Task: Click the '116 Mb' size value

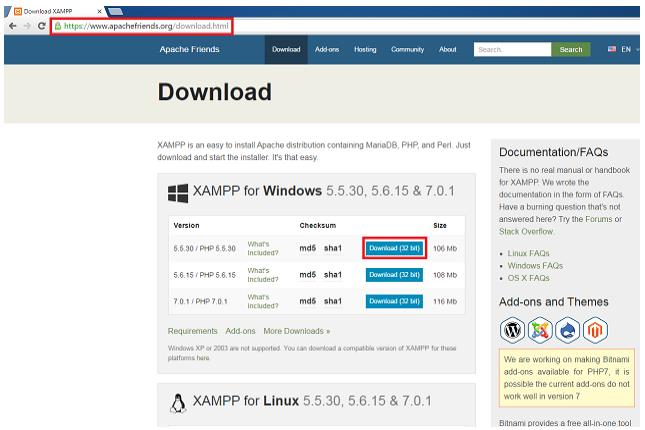Action: coord(445,301)
